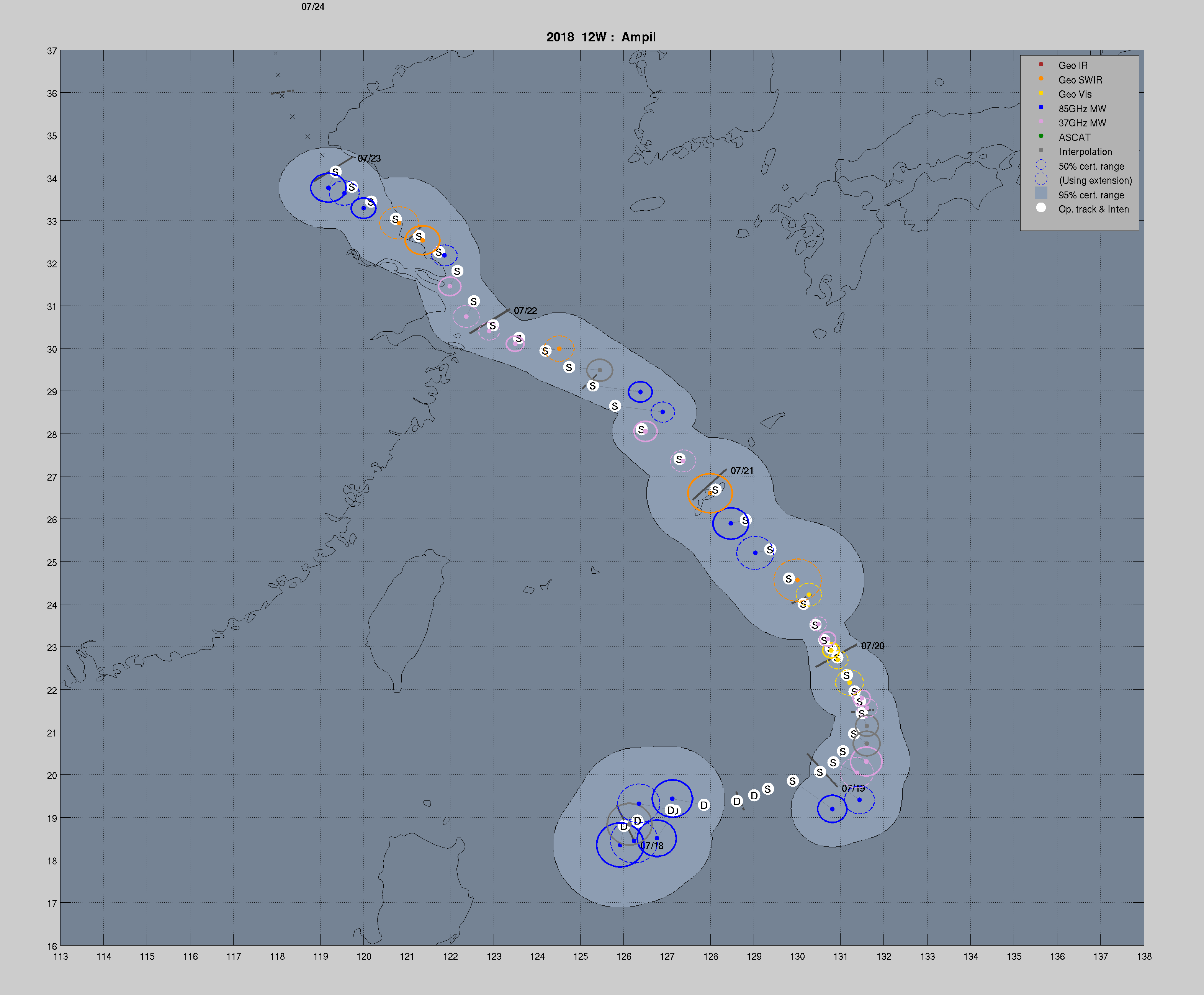Click the dashed circle for Using extension
This screenshot has height=995, width=1204.
1041,179
